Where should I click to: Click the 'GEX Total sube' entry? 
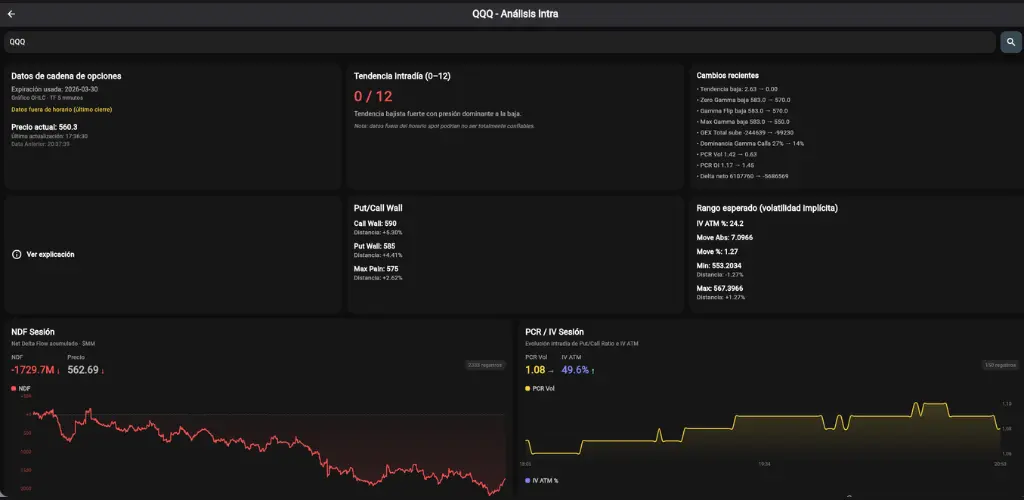745,133
